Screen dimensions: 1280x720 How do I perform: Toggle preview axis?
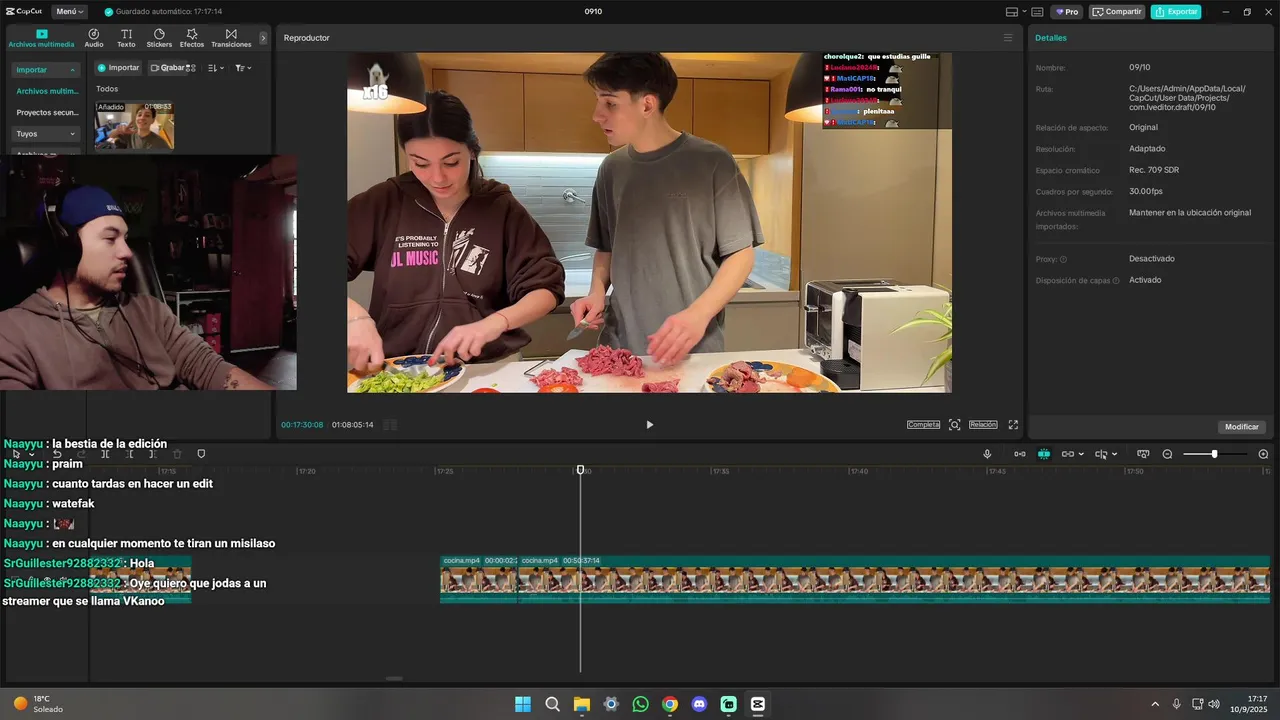point(1101,454)
